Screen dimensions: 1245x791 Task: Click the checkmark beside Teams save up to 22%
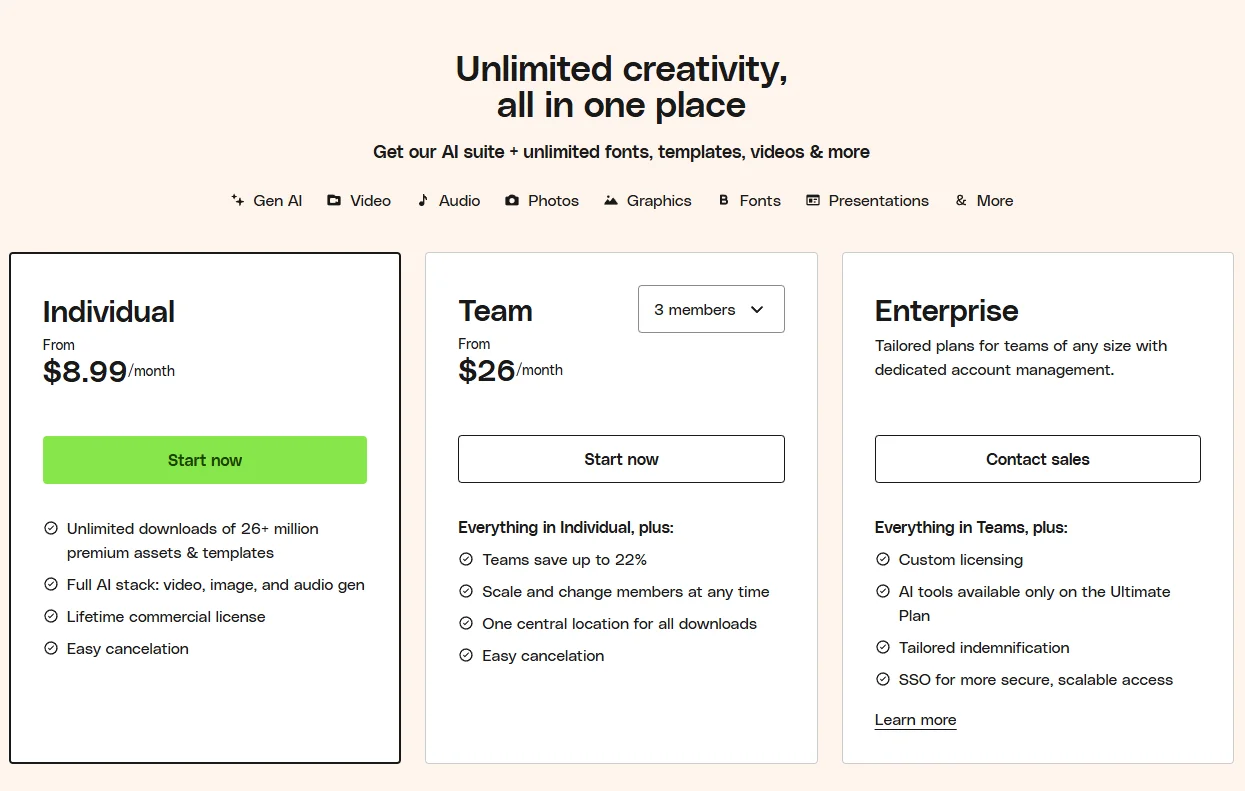[x=466, y=559]
